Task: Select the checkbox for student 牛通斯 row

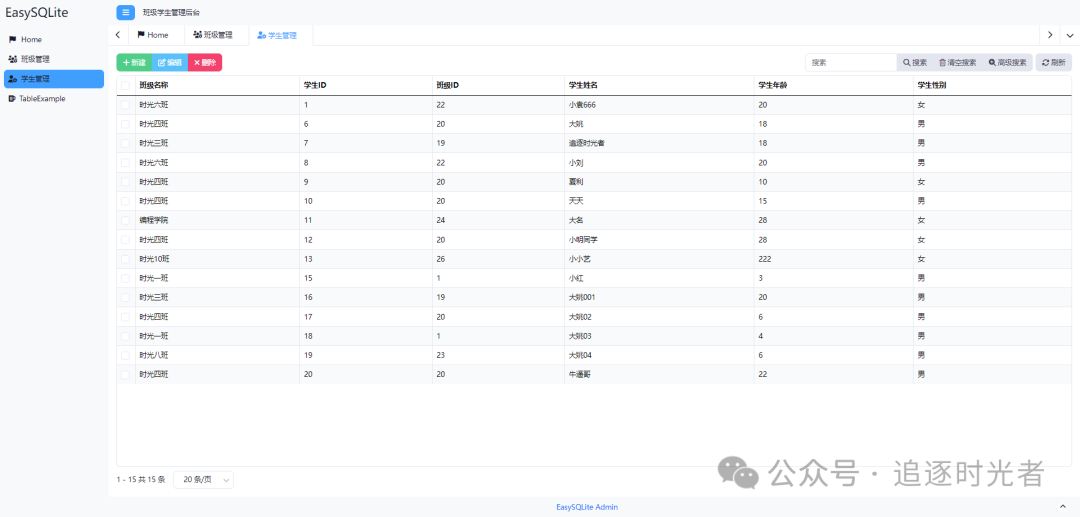Action: (126, 374)
